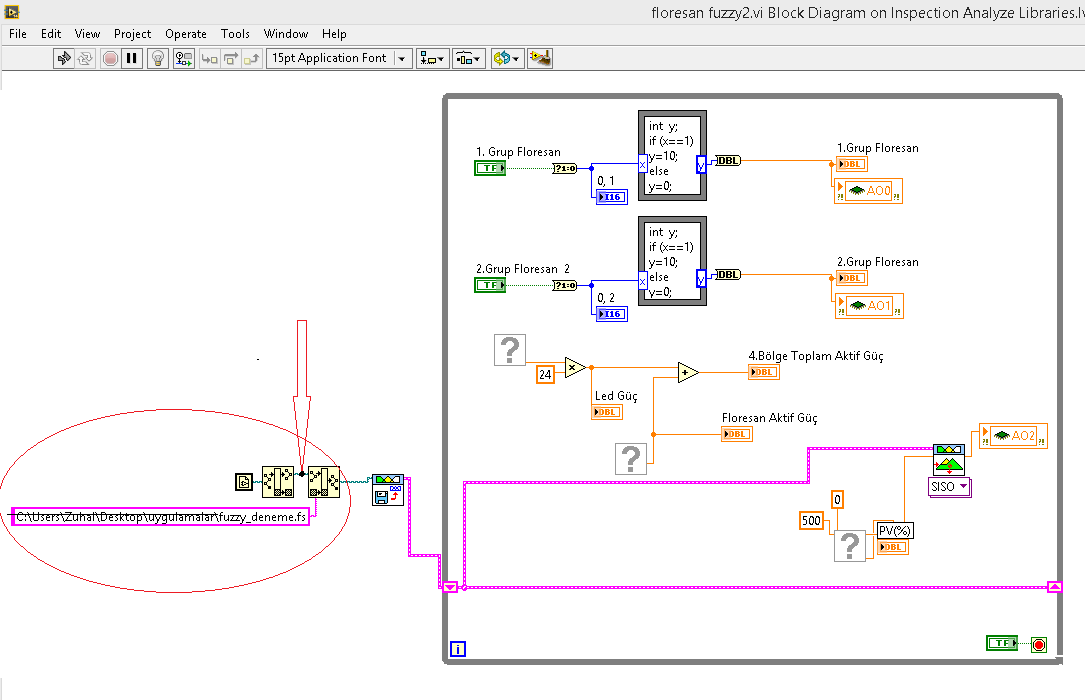Click the second Build Path node
Screen dimensions: 1085x700
[324, 482]
